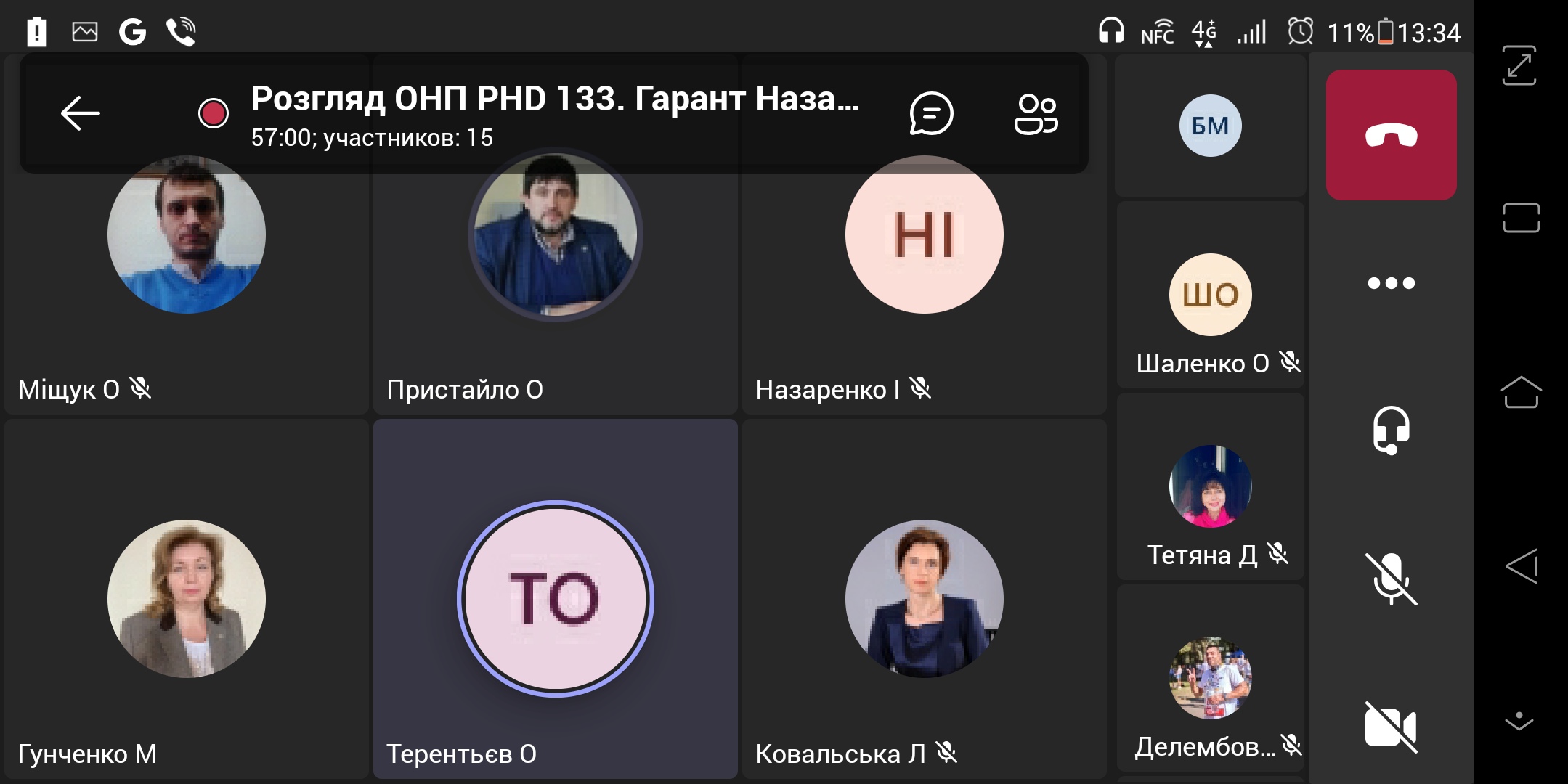Select the Терентьєв О speaker tile

tap(556, 599)
